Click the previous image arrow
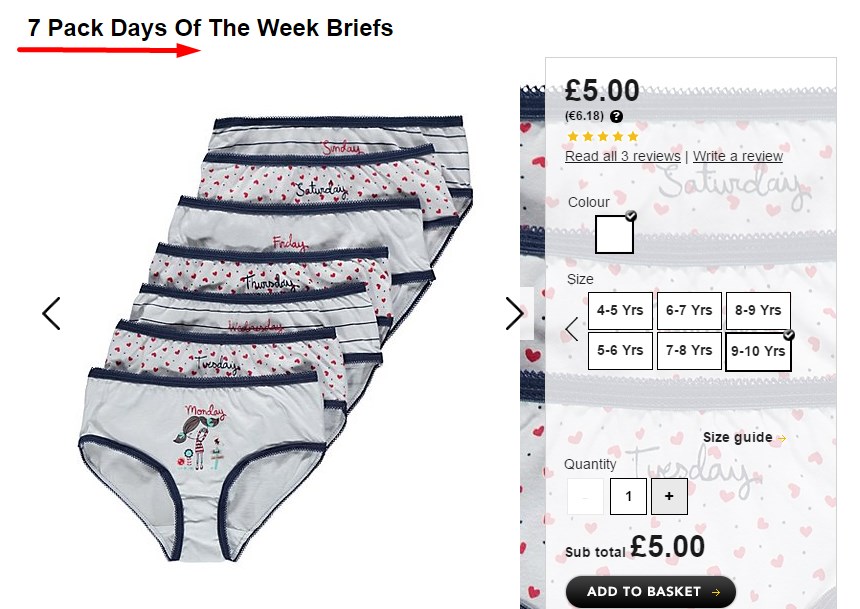The height and width of the screenshot is (609, 860). 52,314
